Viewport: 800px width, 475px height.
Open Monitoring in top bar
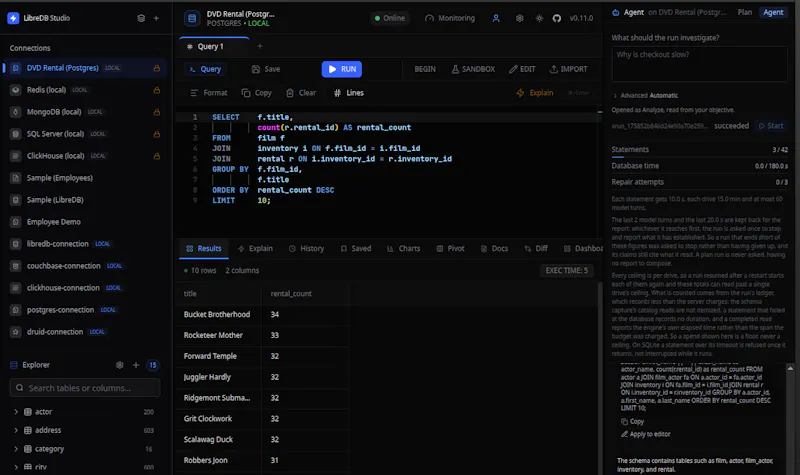tap(449, 18)
